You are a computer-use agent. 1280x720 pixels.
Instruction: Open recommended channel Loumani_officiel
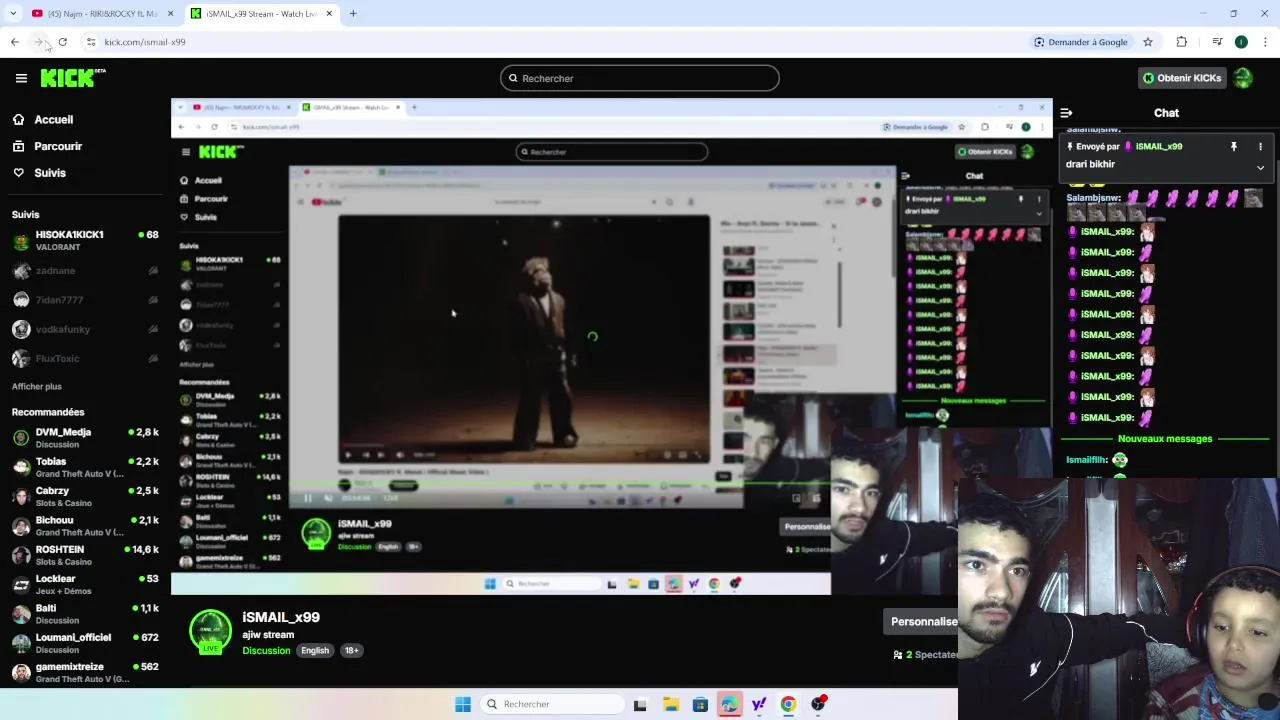[x=85, y=643]
